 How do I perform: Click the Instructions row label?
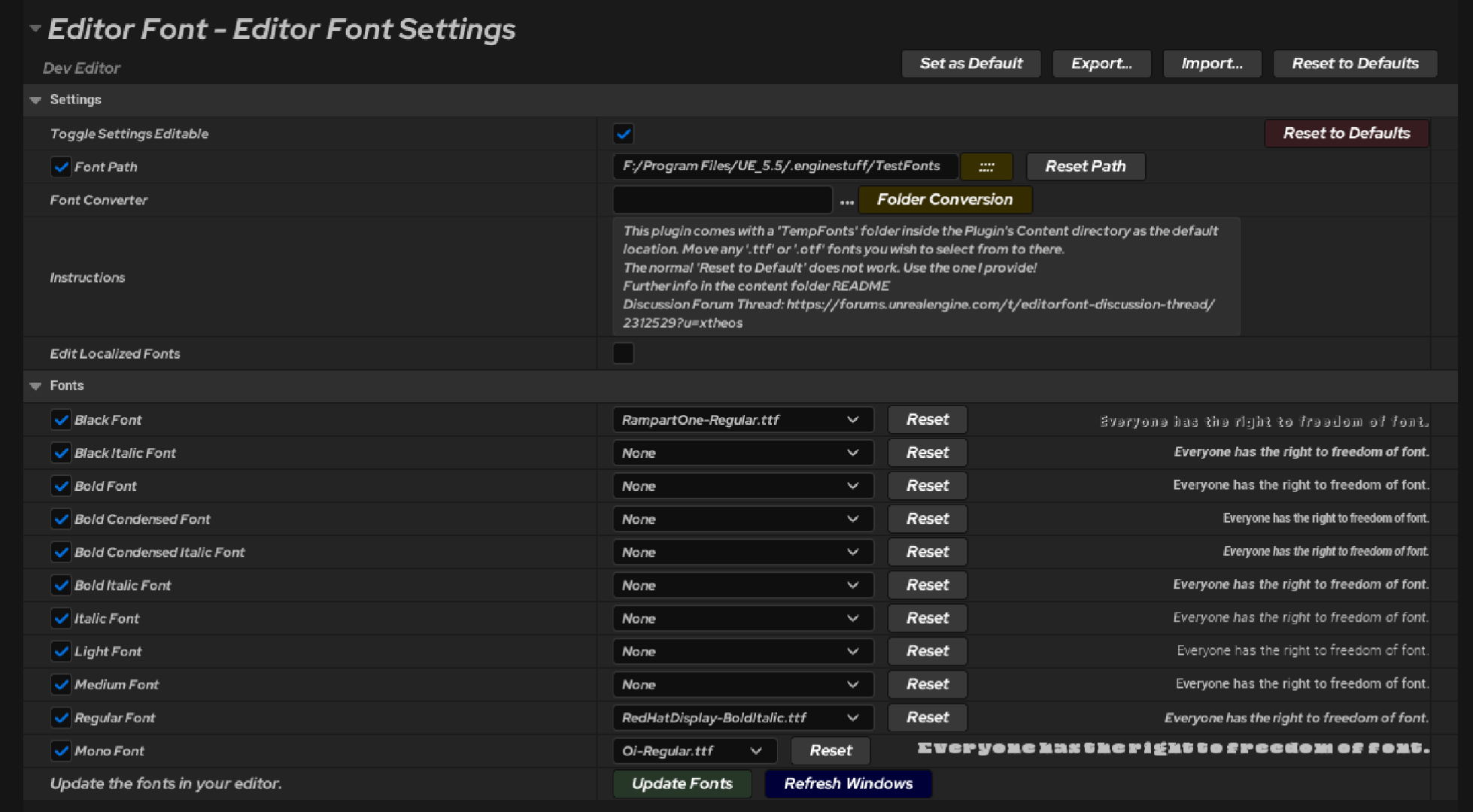(x=87, y=277)
